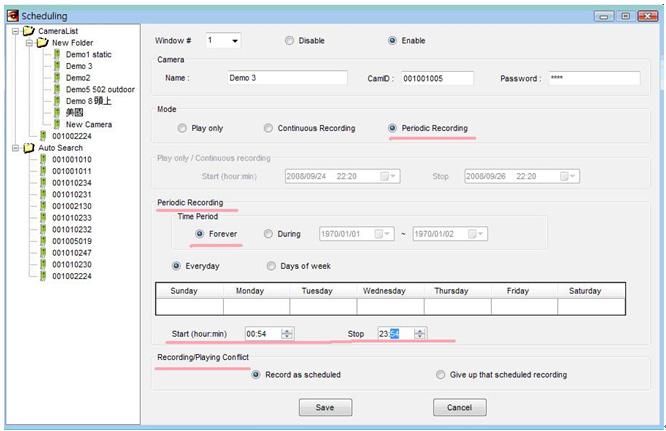666x431 pixels.
Task: Click the camera Name input field
Action: click(x=284, y=78)
